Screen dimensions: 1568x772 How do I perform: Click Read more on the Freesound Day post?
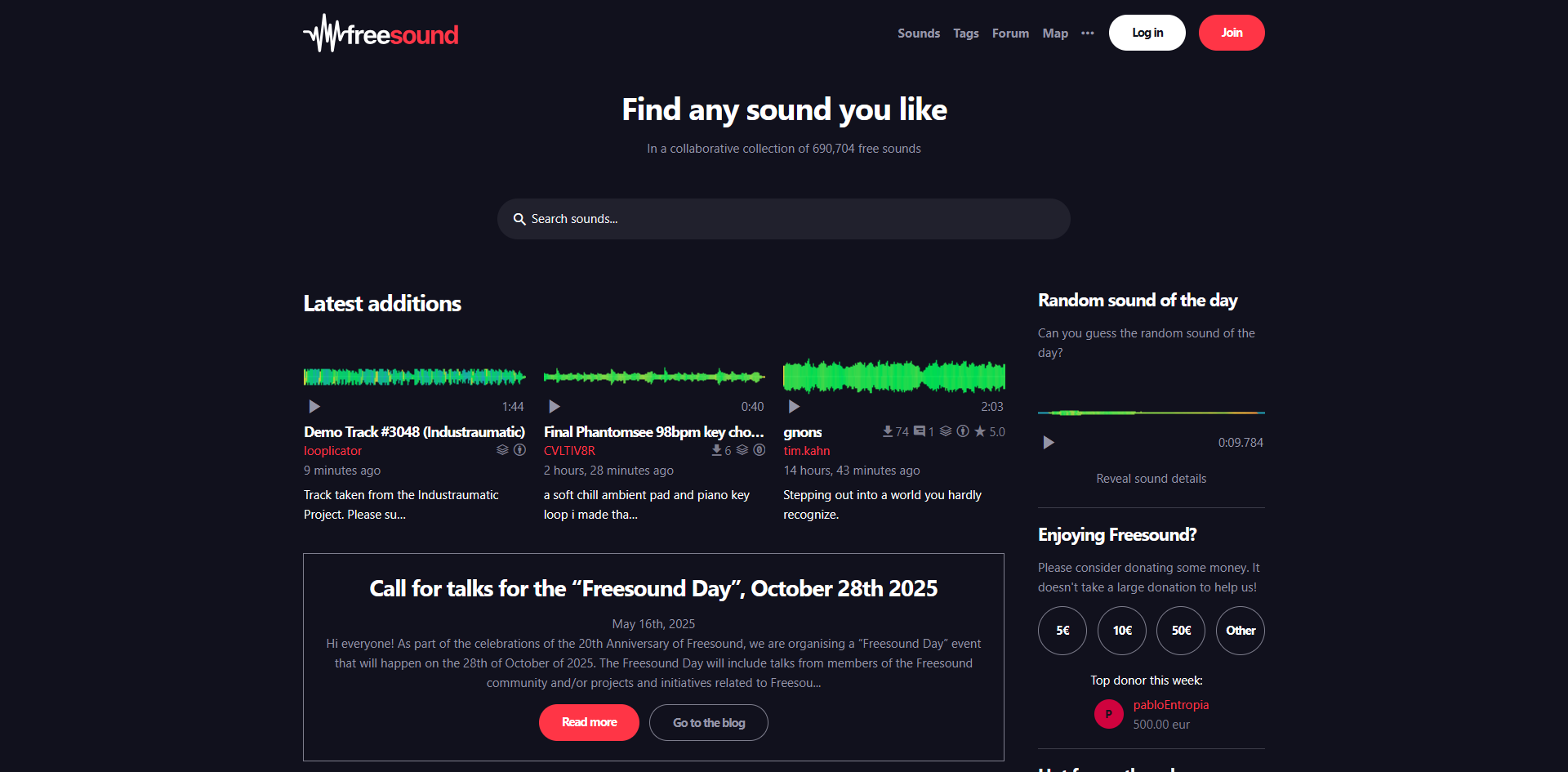[x=589, y=722]
